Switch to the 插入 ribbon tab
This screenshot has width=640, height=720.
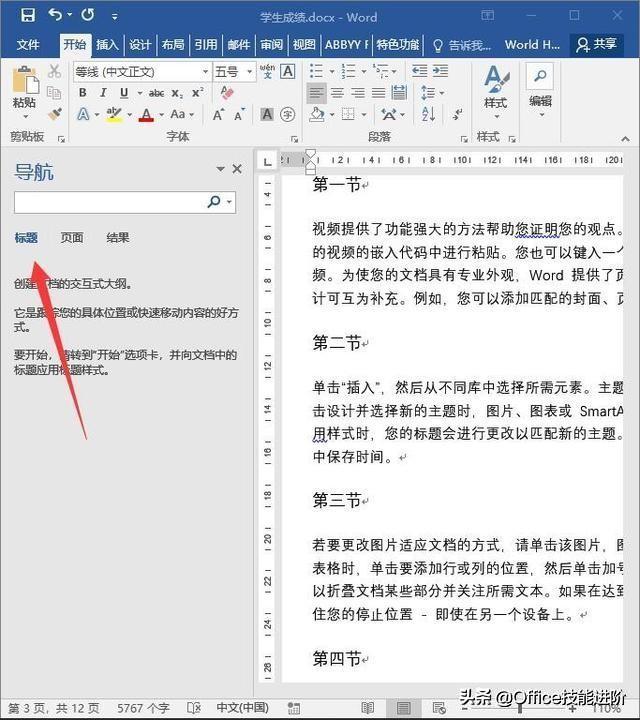pyautogui.click(x=107, y=45)
